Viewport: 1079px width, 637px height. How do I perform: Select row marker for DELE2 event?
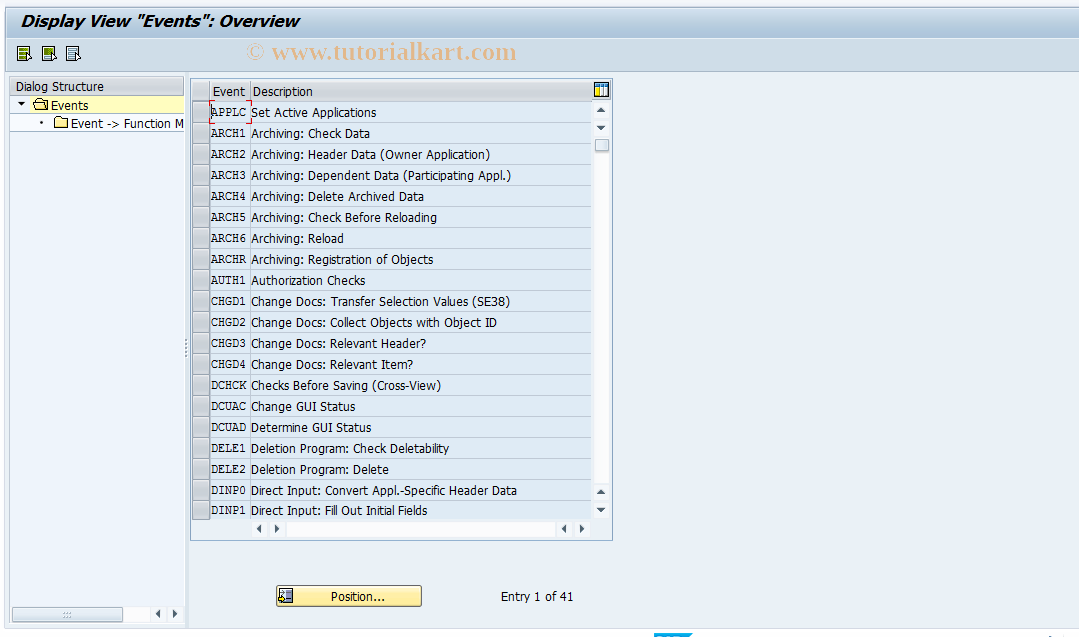pyautogui.click(x=200, y=468)
